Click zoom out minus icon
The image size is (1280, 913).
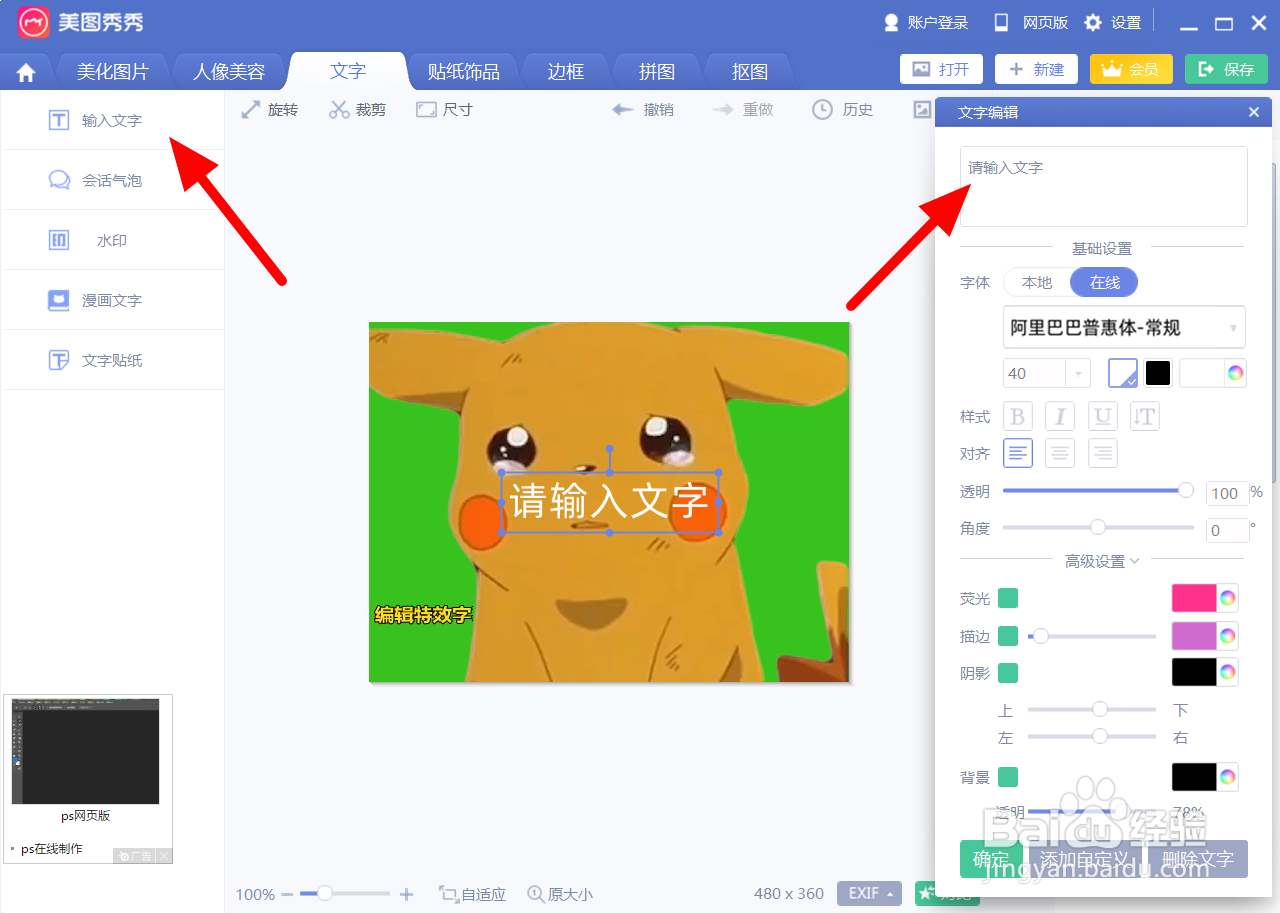[287, 894]
